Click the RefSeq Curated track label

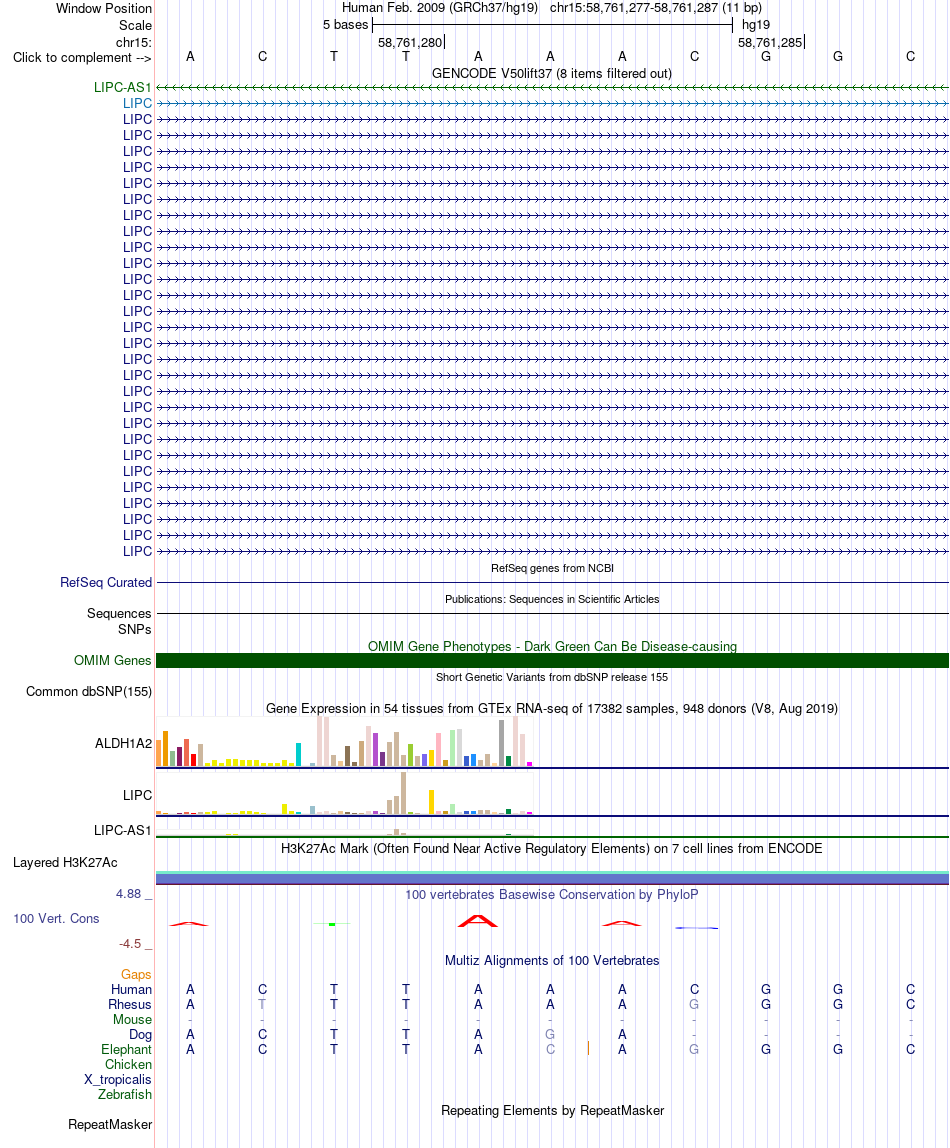coord(106,582)
